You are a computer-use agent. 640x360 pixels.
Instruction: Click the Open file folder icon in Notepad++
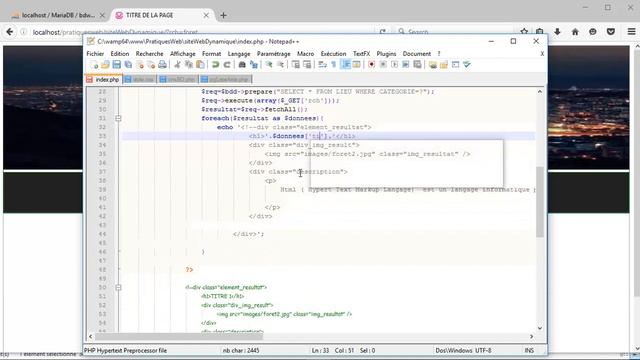pos(105,64)
